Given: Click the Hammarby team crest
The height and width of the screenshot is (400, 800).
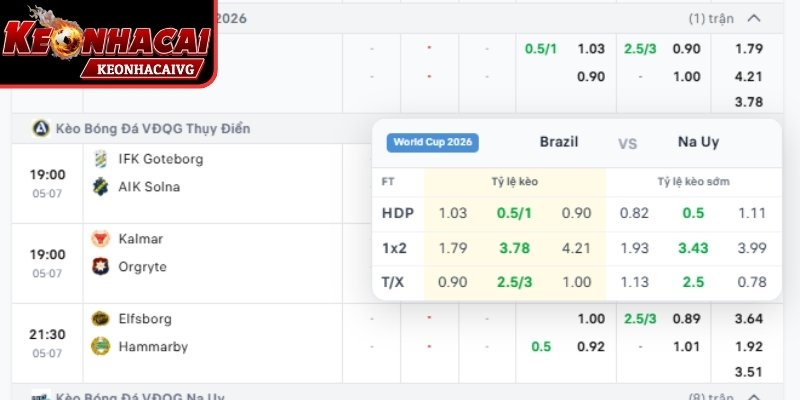Looking at the screenshot, I should click(x=100, y=346).
